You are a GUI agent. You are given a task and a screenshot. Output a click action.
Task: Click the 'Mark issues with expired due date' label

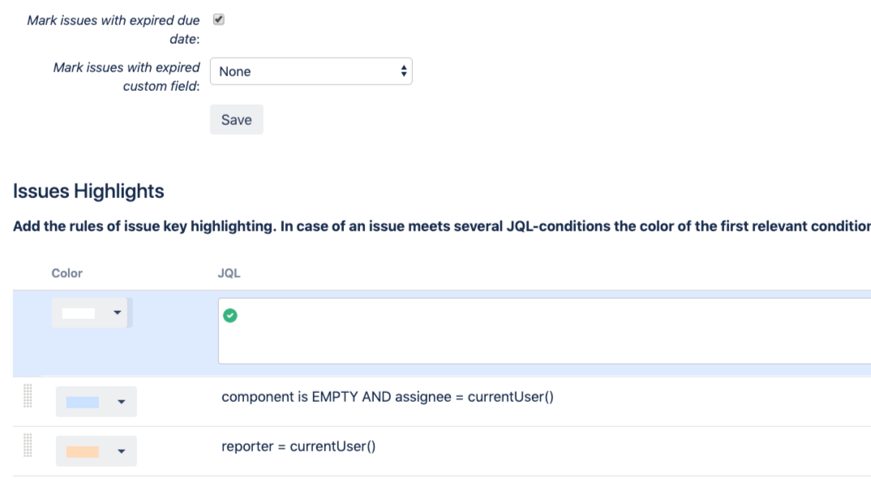click(113, 29)
